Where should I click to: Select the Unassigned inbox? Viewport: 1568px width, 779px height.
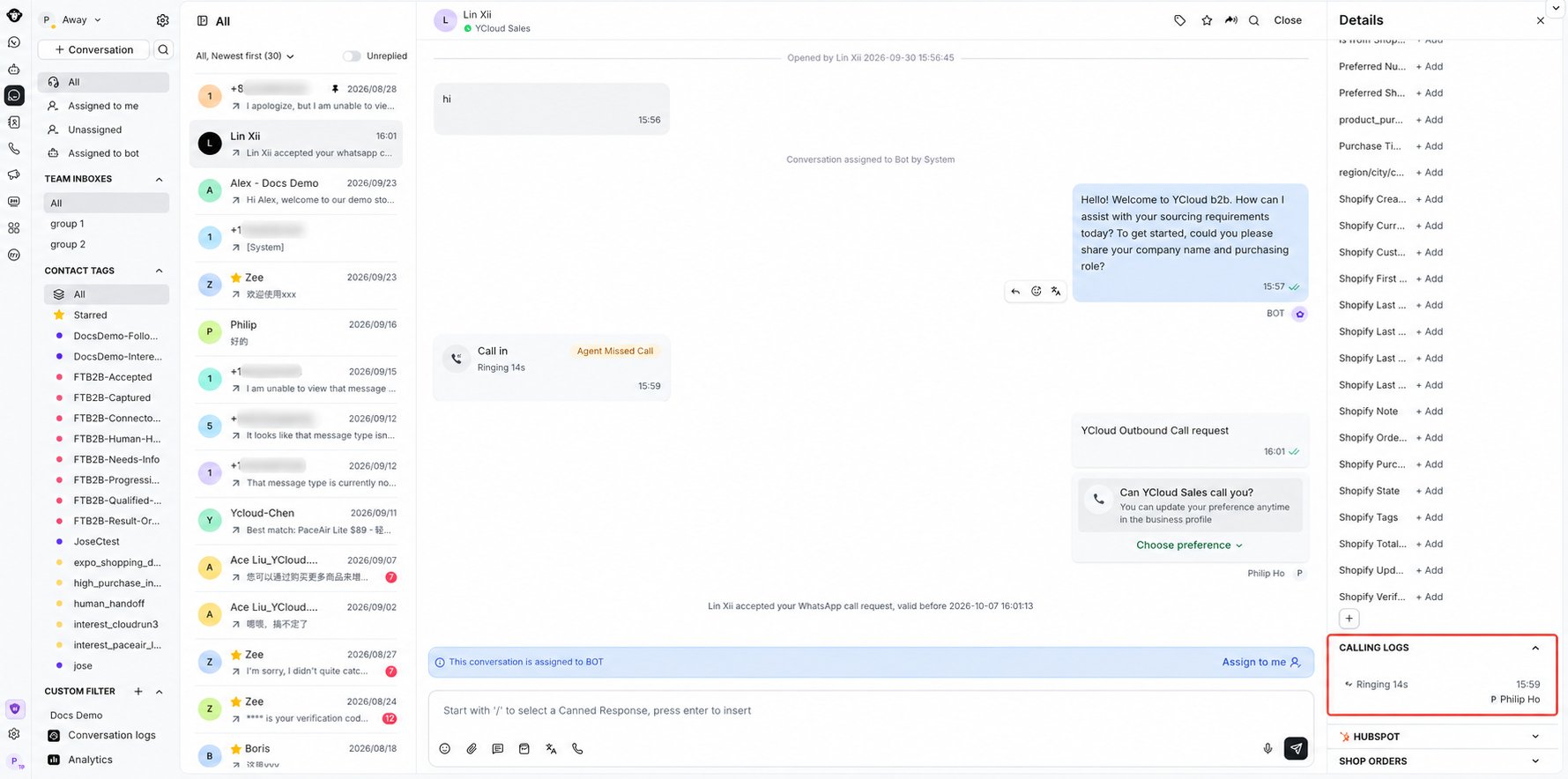[x=104, y=130]
